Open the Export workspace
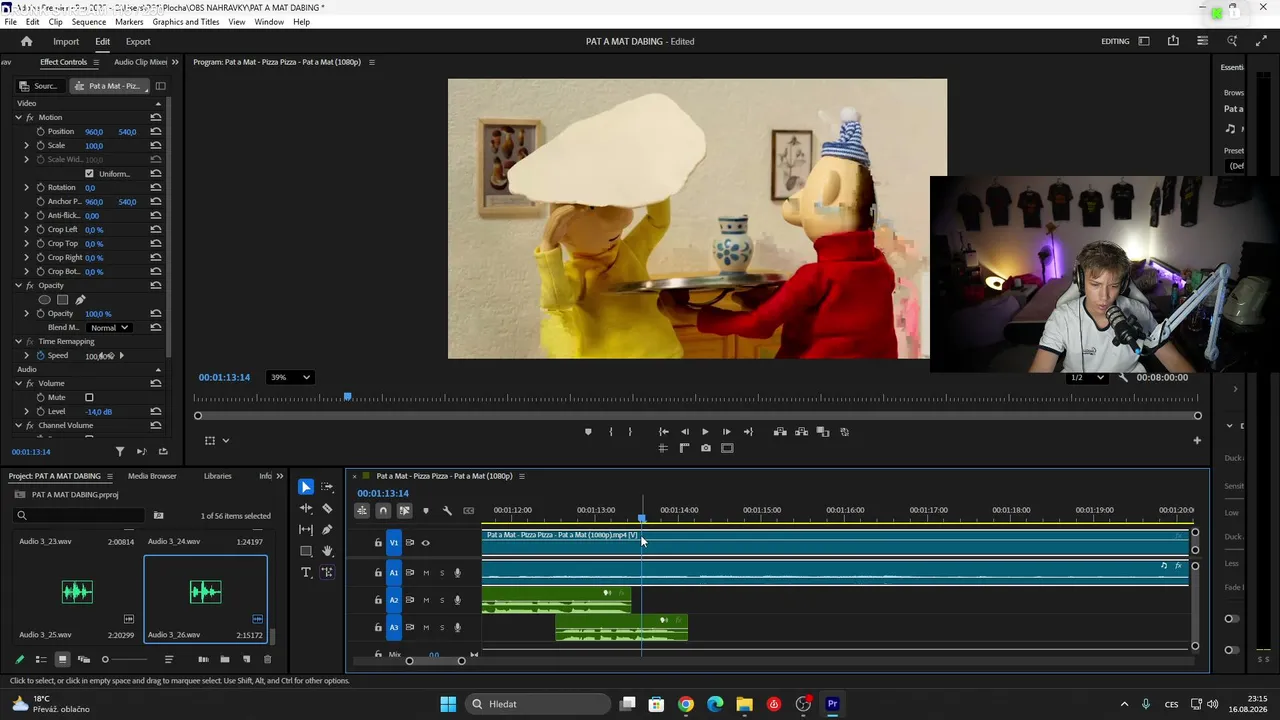This screenshot has width=1280, height=720. tap(138, 42)
